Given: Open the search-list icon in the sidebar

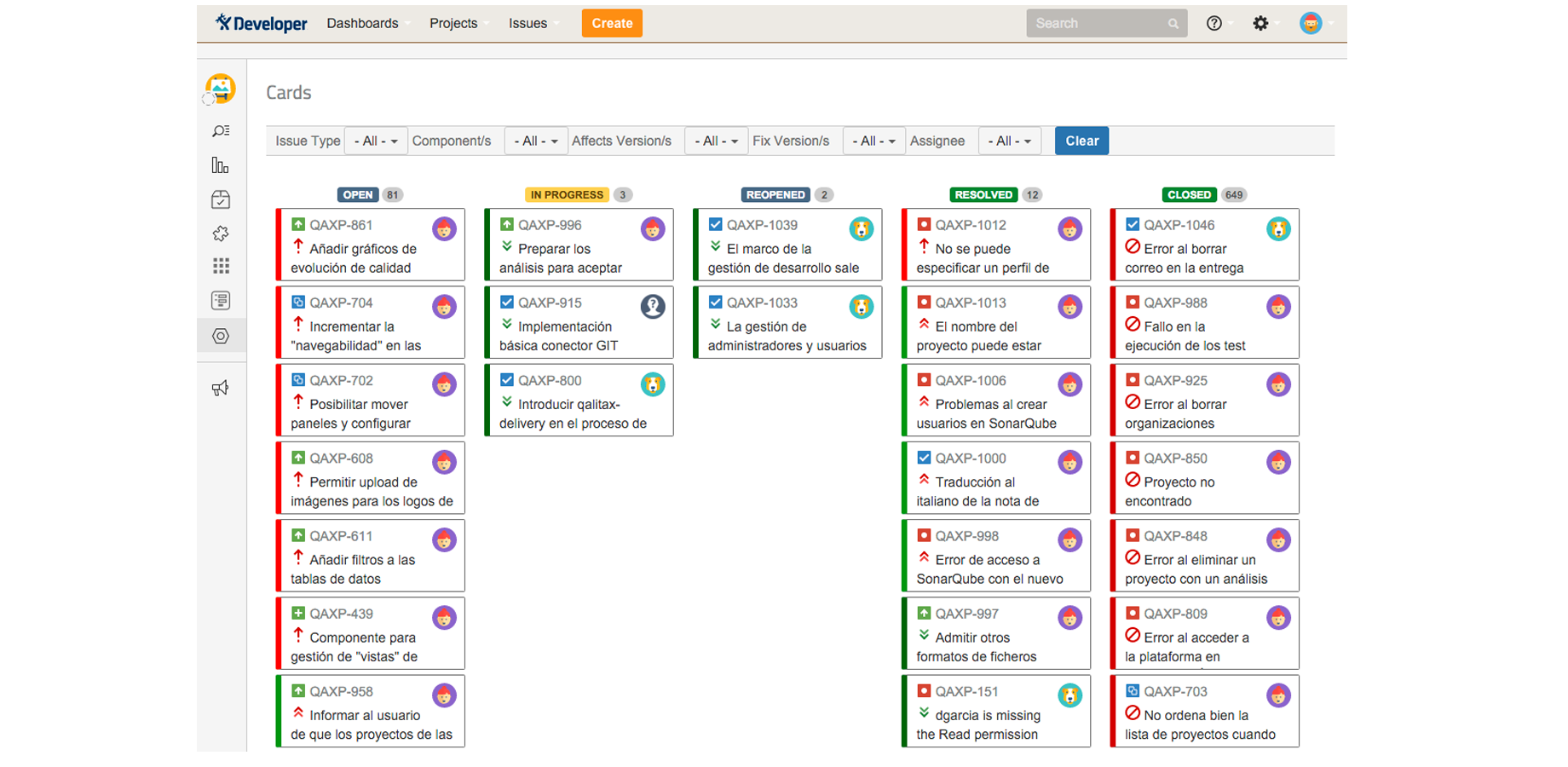Looking at the screenshot, I should pyautogui.click(x=221, y=131).
